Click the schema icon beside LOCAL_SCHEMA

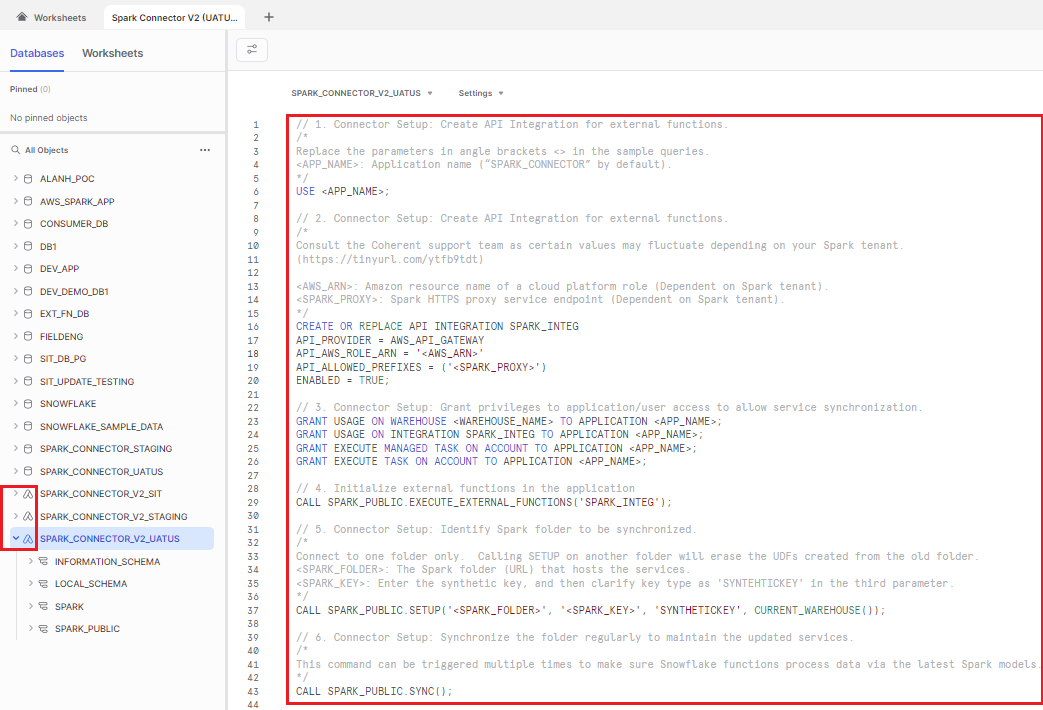(43, 584)
